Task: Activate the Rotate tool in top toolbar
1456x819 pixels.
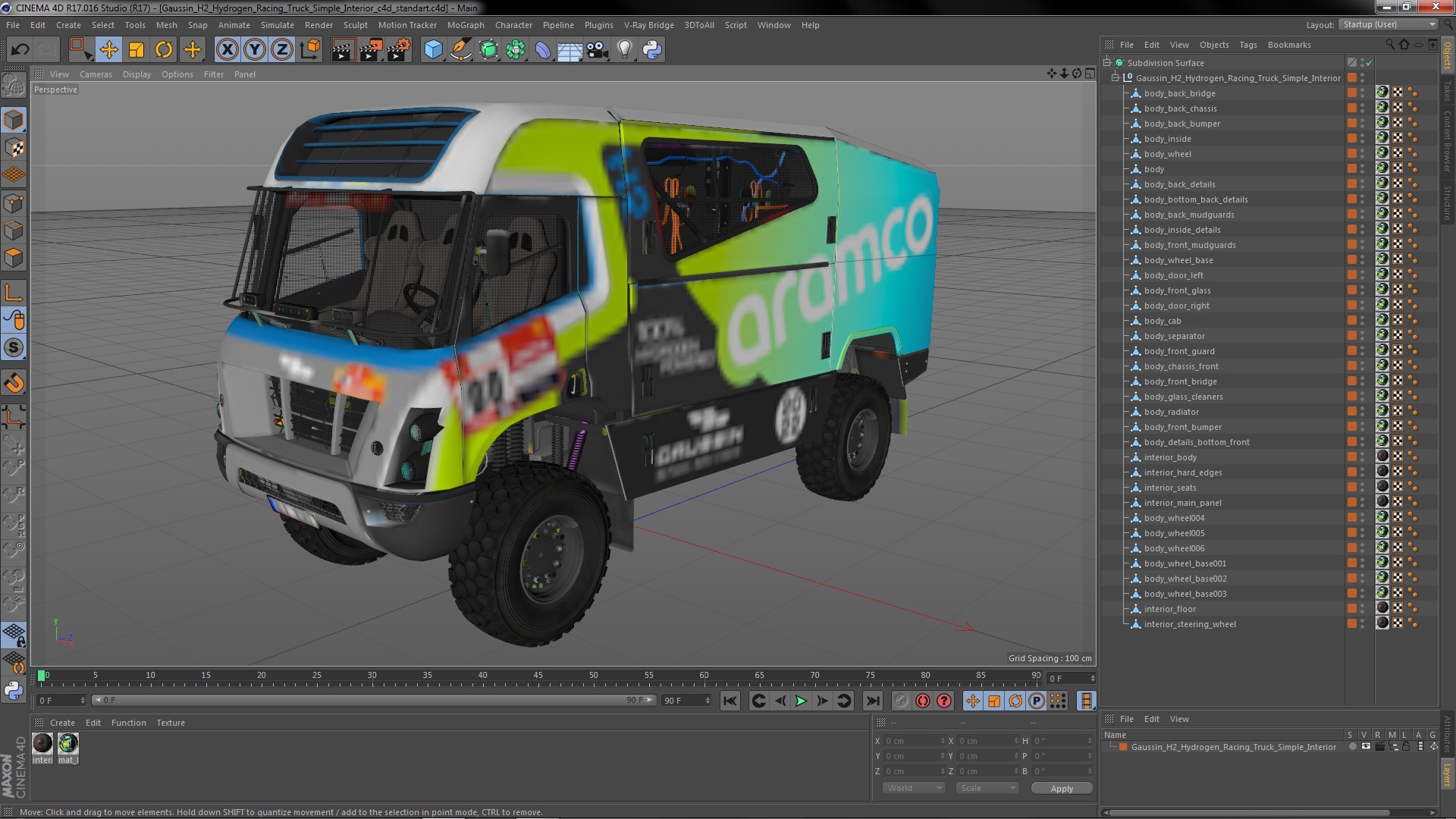Action: (x=164, y=50)
